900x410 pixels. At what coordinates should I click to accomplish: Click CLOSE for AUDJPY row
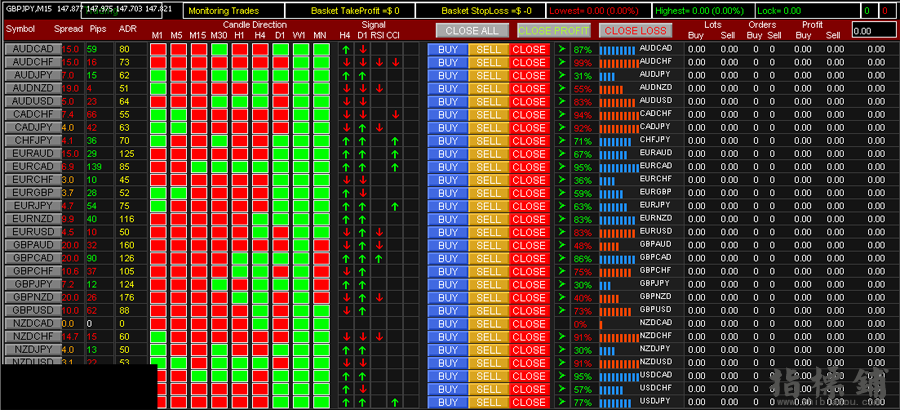(x=529, y=76)
